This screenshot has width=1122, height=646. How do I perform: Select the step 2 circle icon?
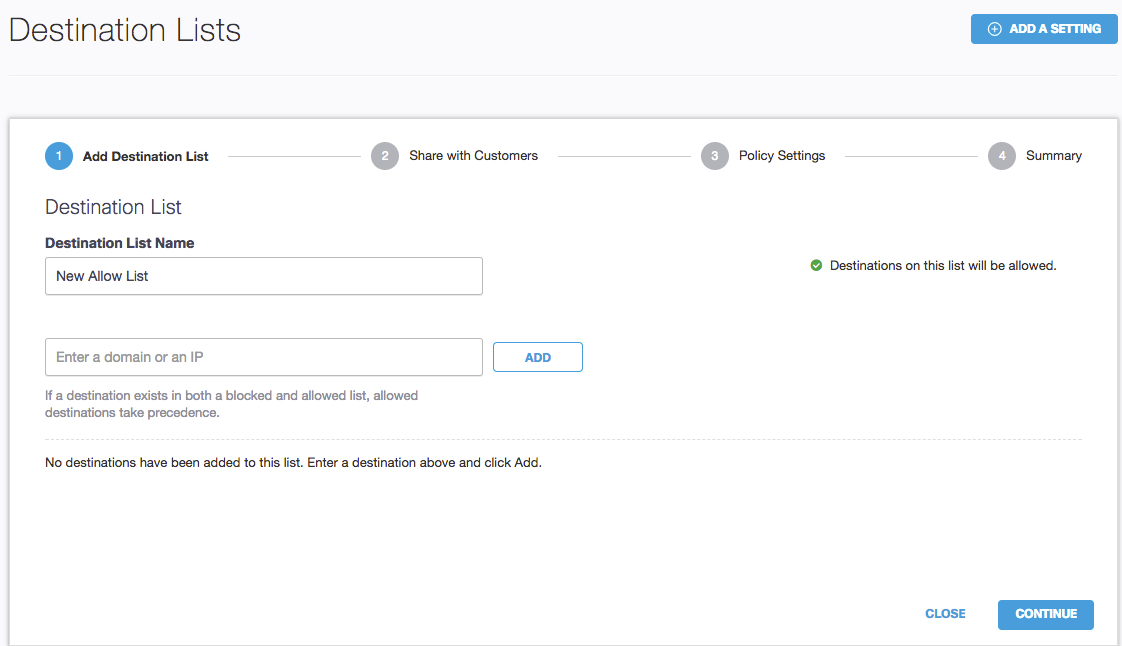tap(385, 156)
